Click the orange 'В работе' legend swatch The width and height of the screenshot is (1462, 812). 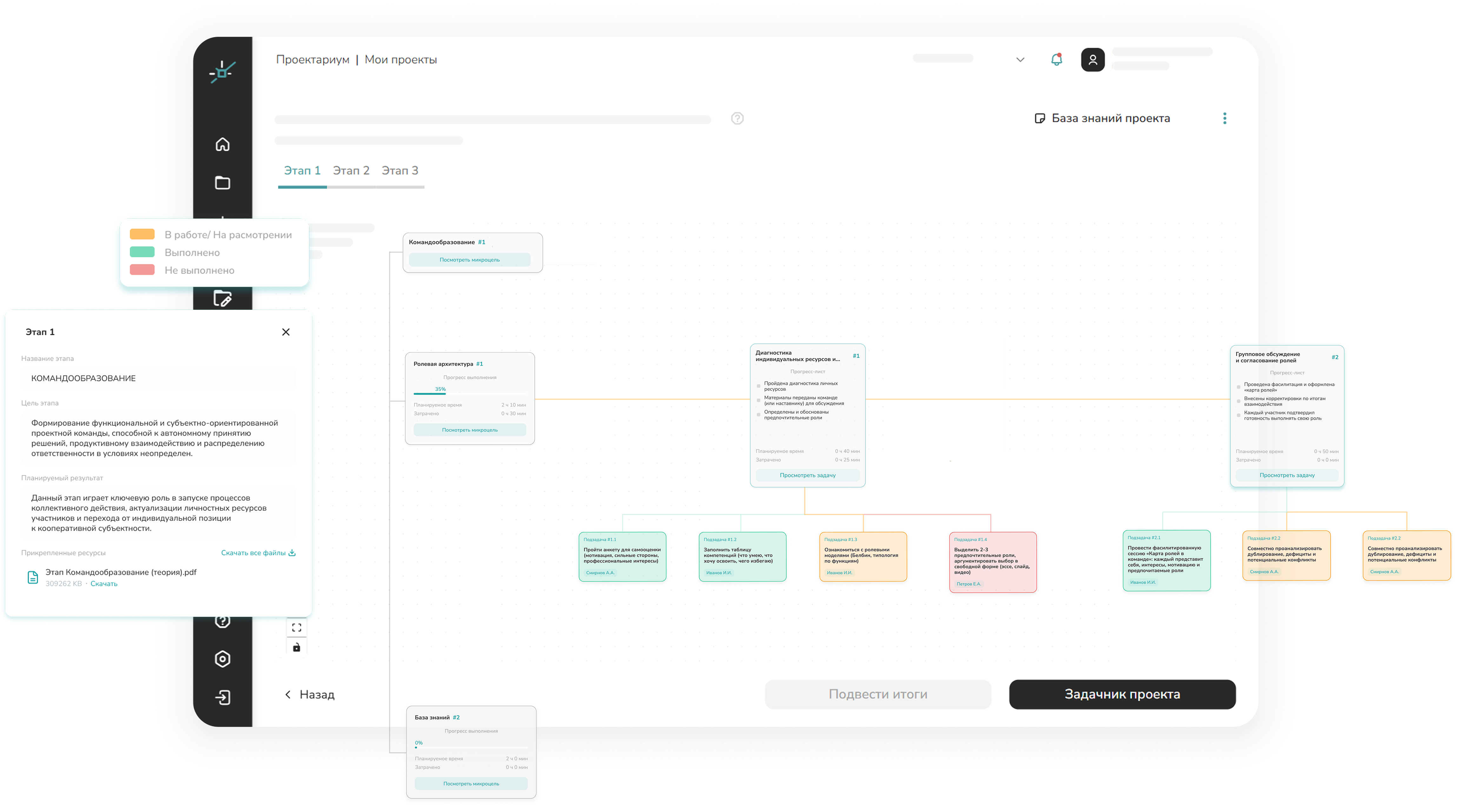(142, 234)
